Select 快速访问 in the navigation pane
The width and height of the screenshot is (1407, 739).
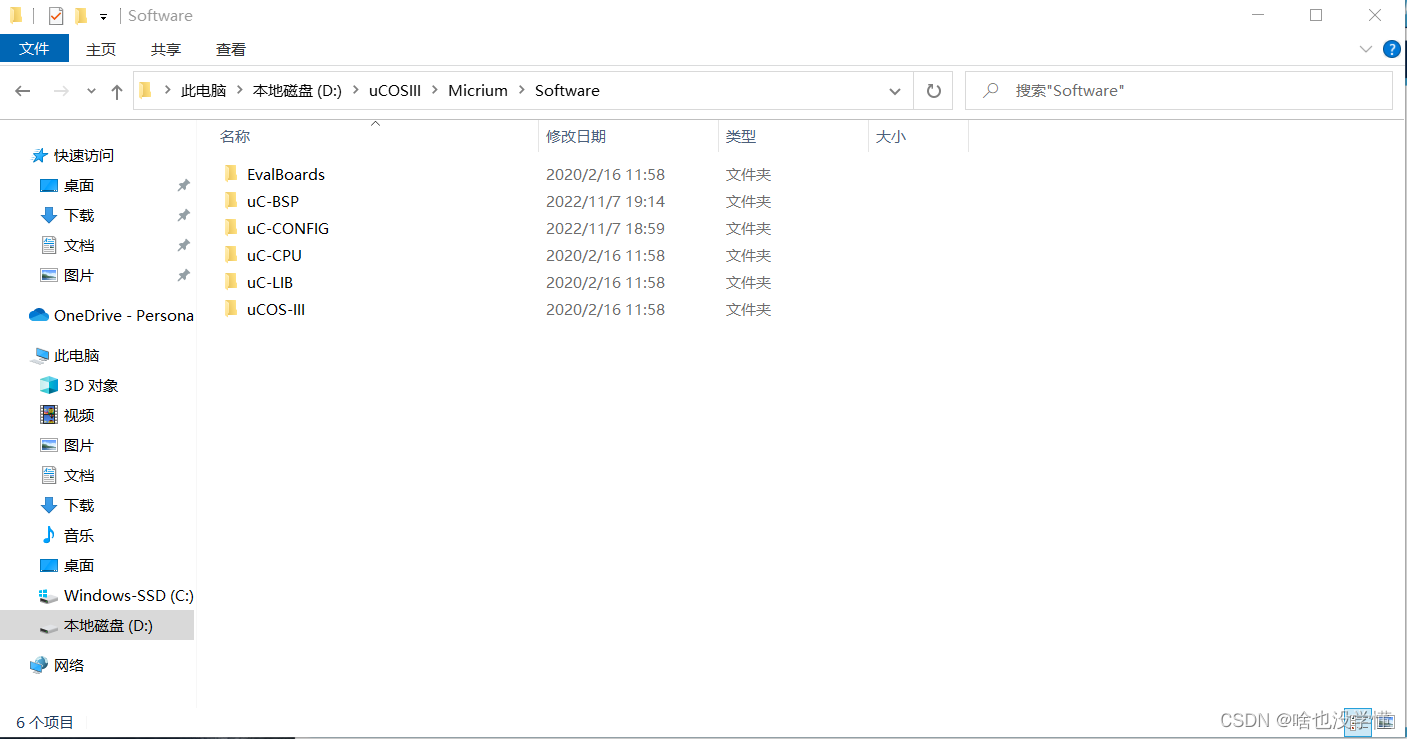[84, 155]
